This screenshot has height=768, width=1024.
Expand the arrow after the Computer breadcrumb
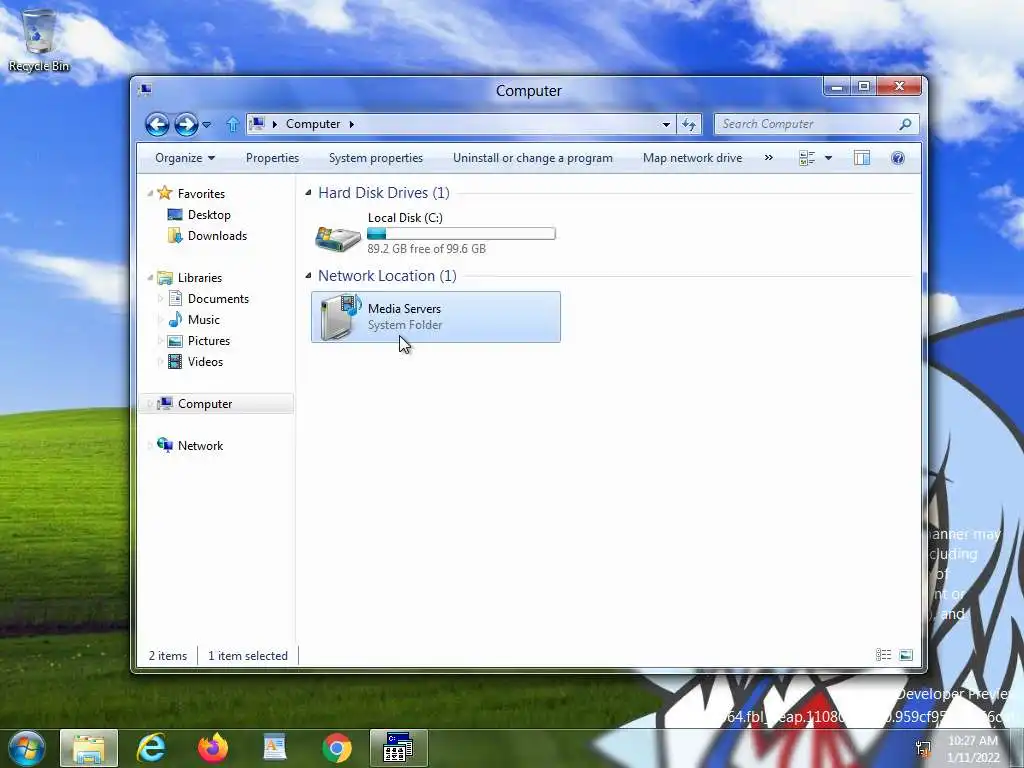click(351, 124)
